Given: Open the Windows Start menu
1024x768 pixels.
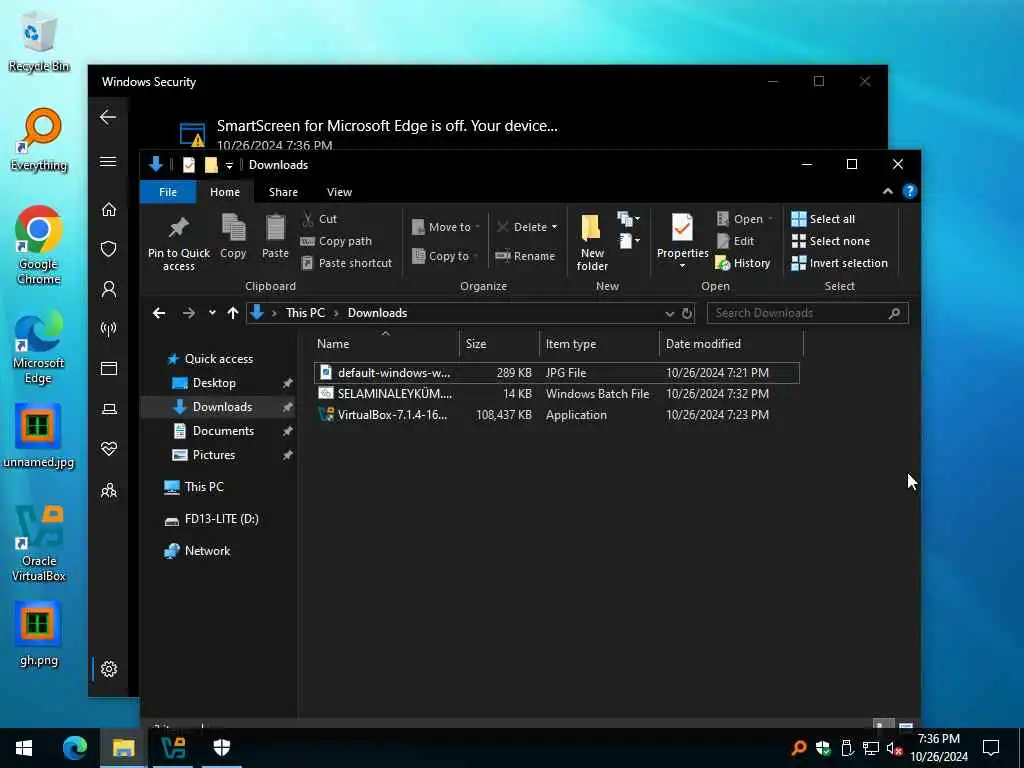Looking at the screenshot, I should point(24,748).
